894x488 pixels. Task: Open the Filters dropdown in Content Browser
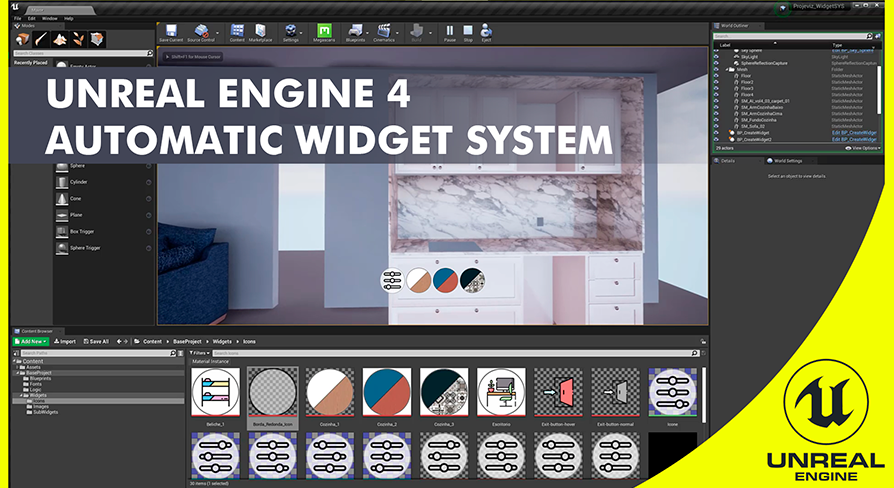(x=200, y=353)
